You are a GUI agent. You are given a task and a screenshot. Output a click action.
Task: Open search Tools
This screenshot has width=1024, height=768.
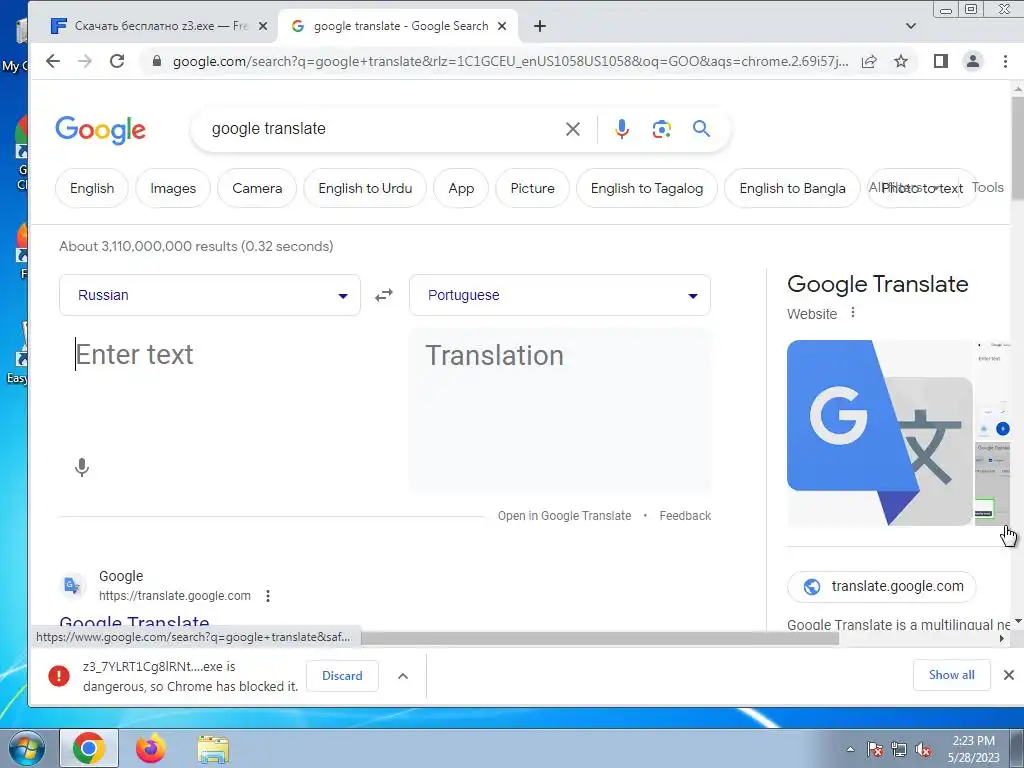pyautogui.click(x=987, y=187)
